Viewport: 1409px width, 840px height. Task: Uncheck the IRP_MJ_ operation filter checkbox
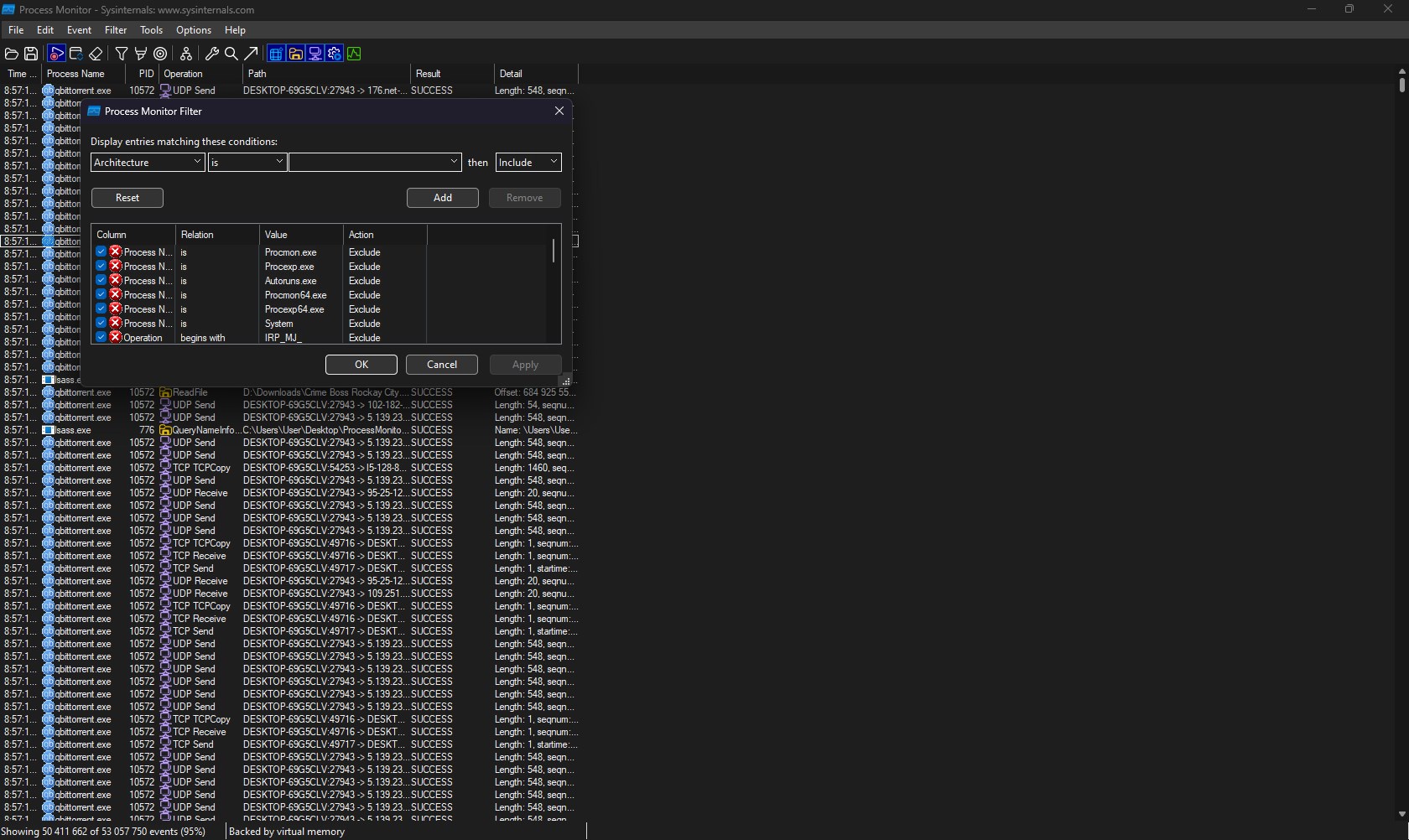(101, 337)
